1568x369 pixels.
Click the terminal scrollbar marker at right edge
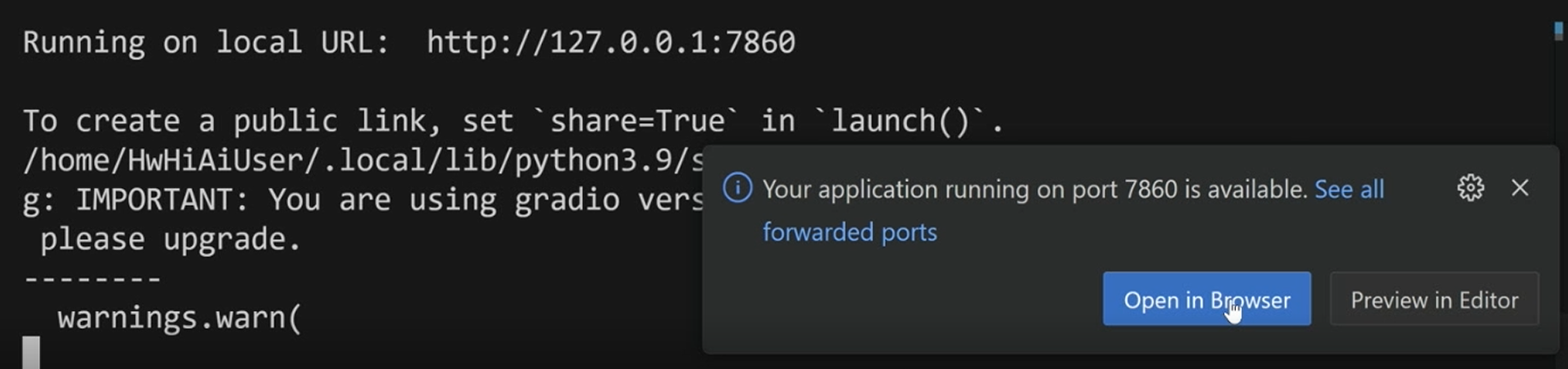click(x=1559, y=31)
